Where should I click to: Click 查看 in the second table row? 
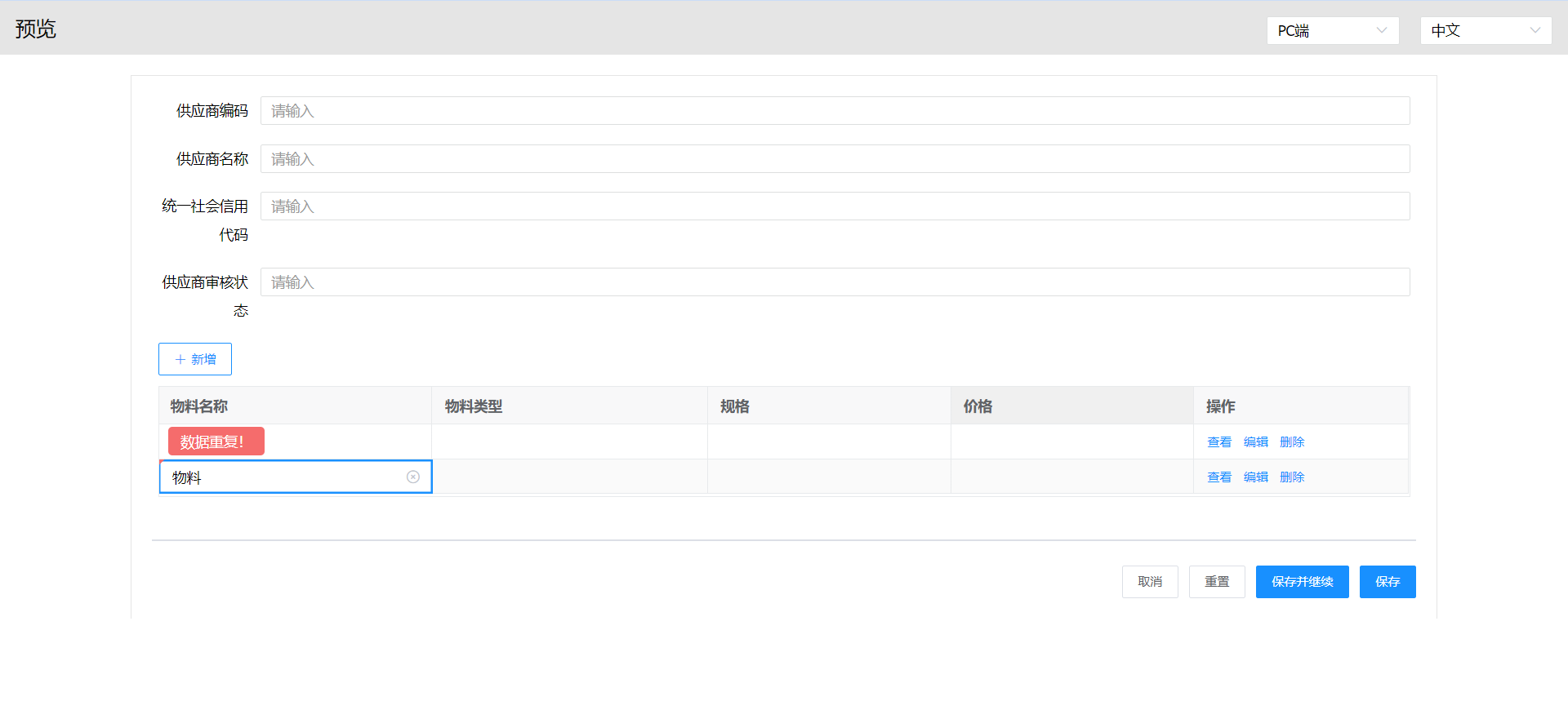pyautogui.click(x=1218, y=477)
